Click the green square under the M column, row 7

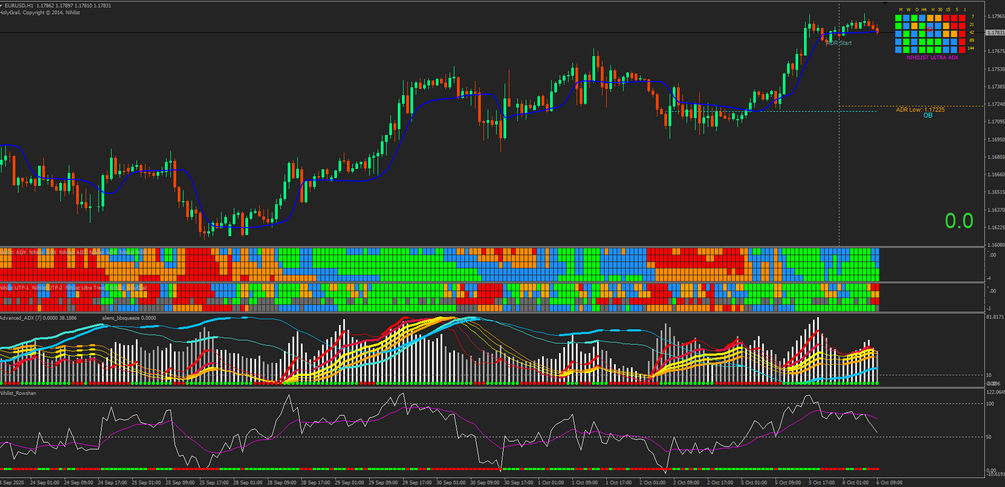(898, 18)
